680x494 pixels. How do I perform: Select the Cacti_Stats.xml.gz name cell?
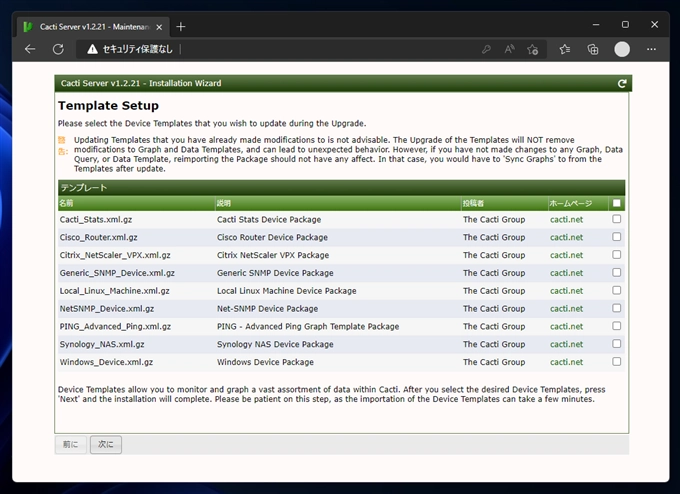pyautogui.click(x=96, y=219)
